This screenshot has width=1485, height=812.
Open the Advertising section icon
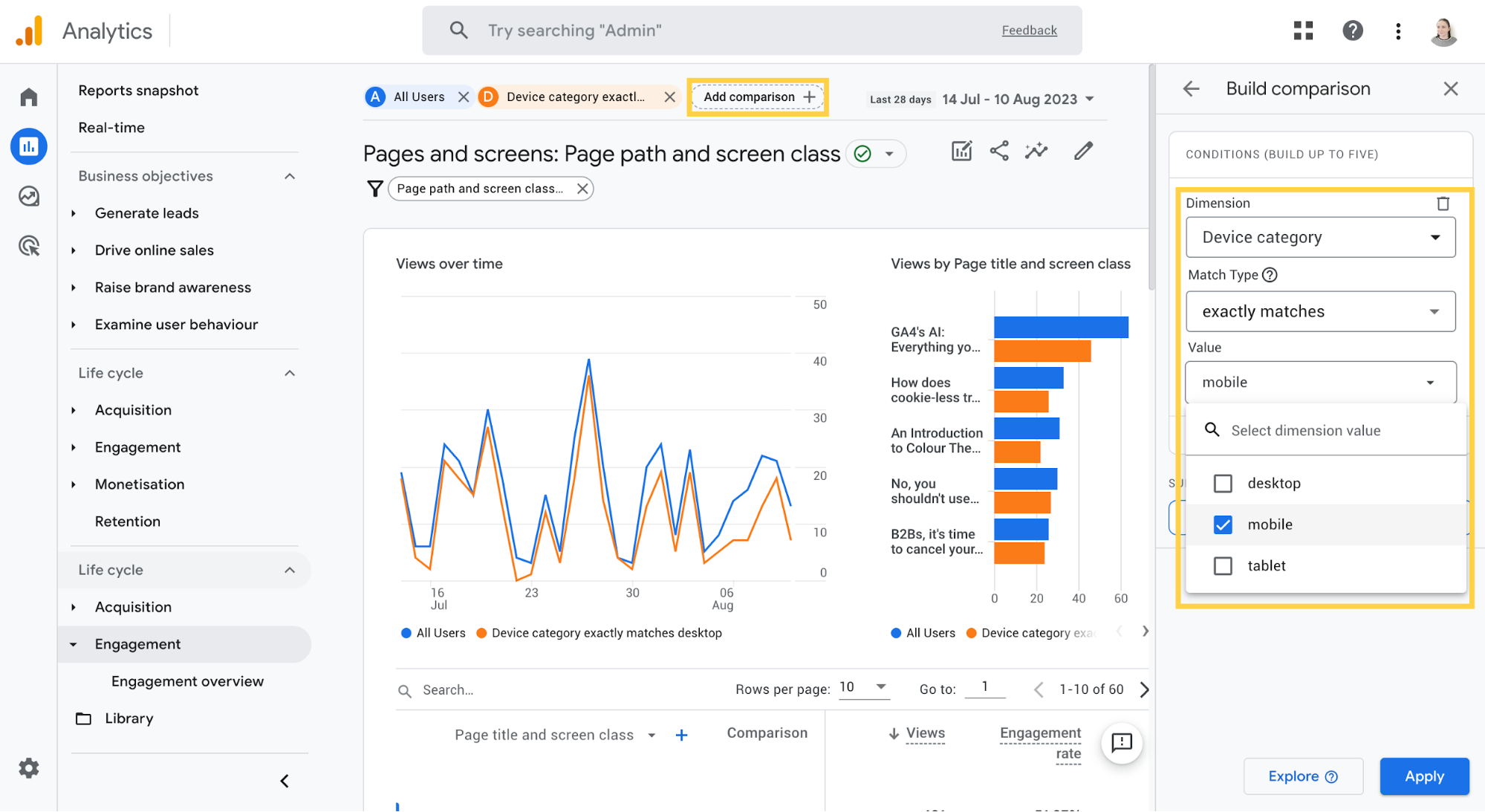click(x=29, y=246)
